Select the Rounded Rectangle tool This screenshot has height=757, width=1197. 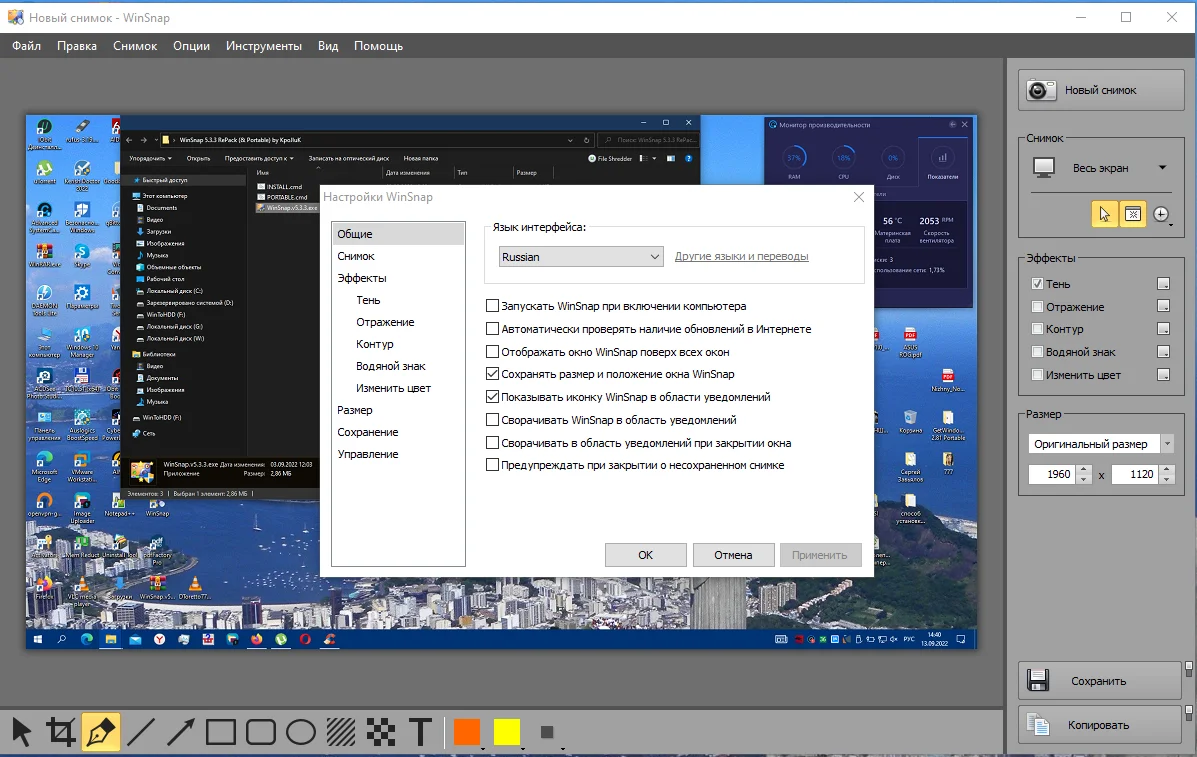click(x=260, y=733)
